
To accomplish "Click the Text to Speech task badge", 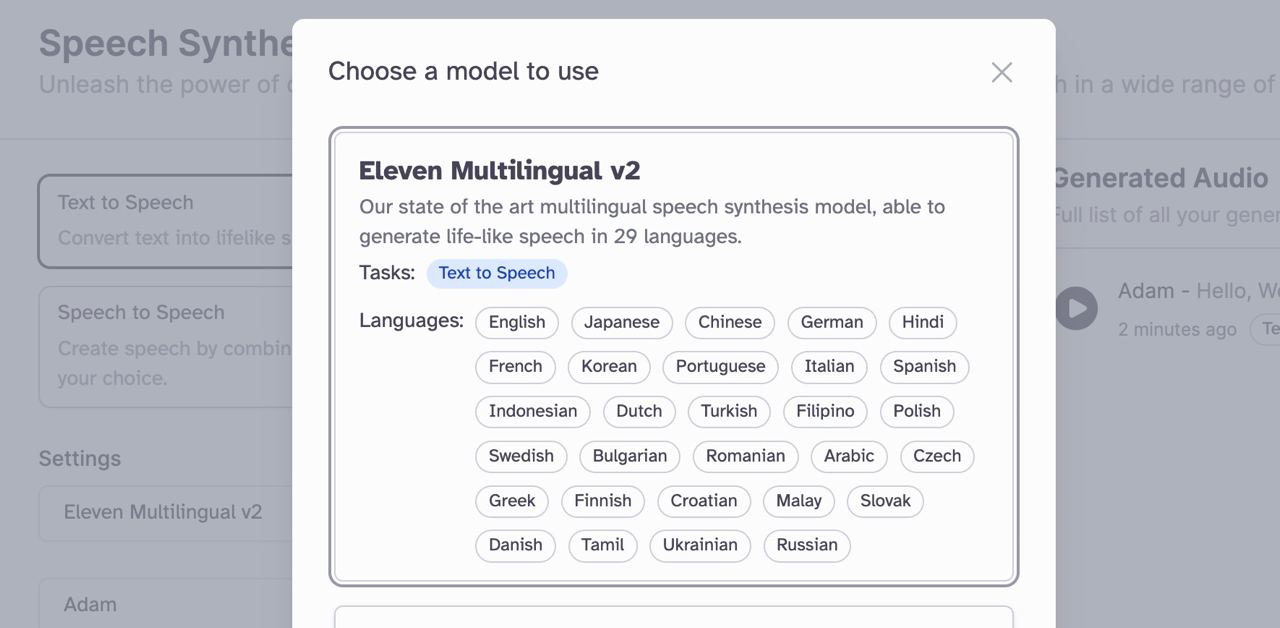I will 497,273.
